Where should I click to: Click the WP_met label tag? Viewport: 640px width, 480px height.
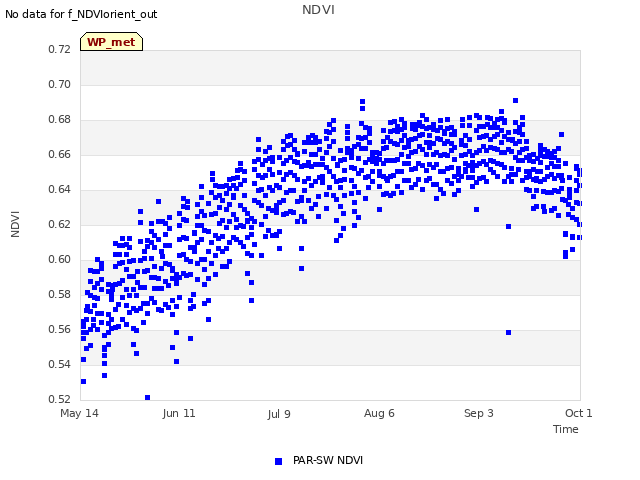111,42
